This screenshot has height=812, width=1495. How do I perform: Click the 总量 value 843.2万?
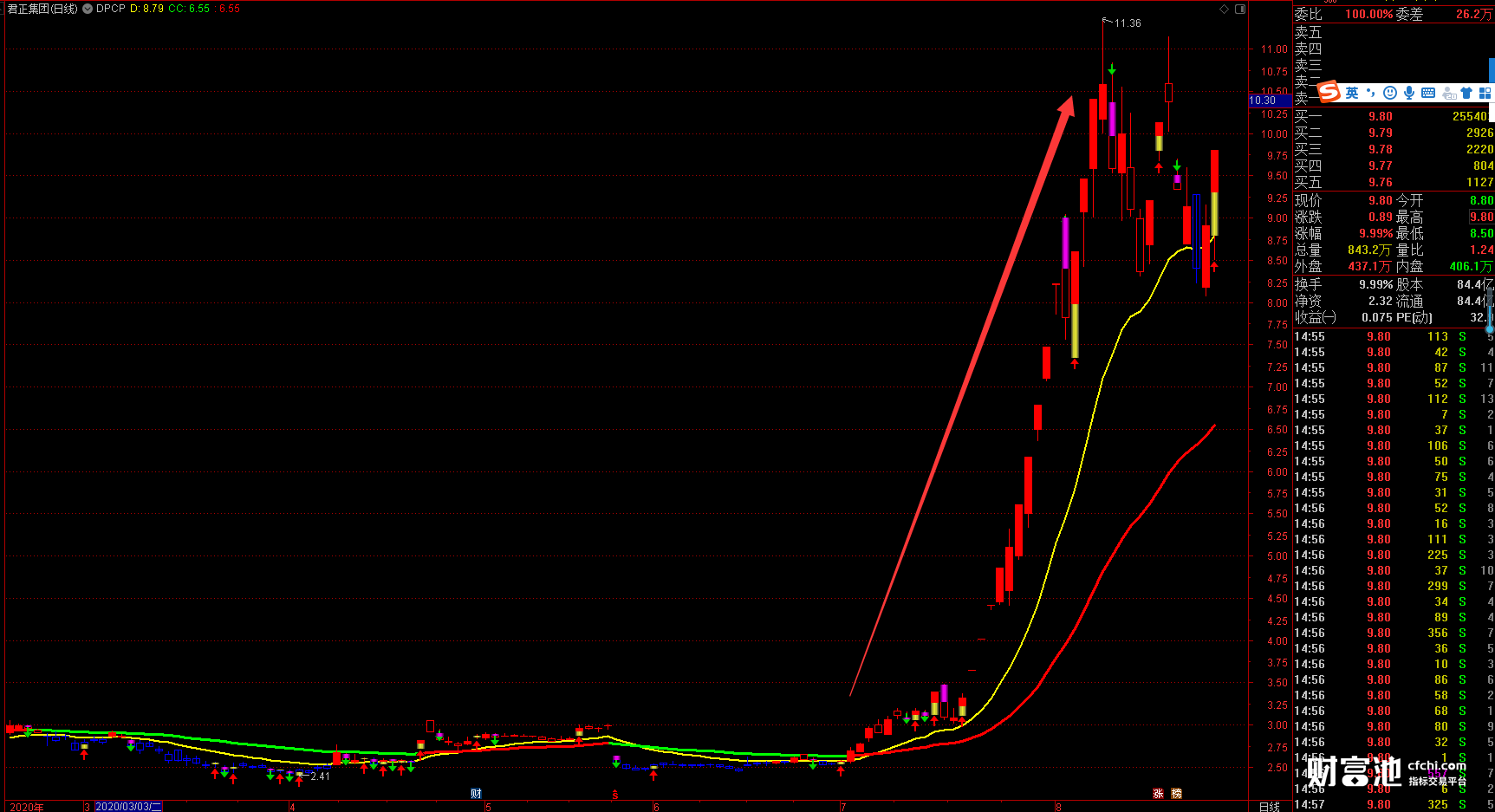click(1369, 250)
